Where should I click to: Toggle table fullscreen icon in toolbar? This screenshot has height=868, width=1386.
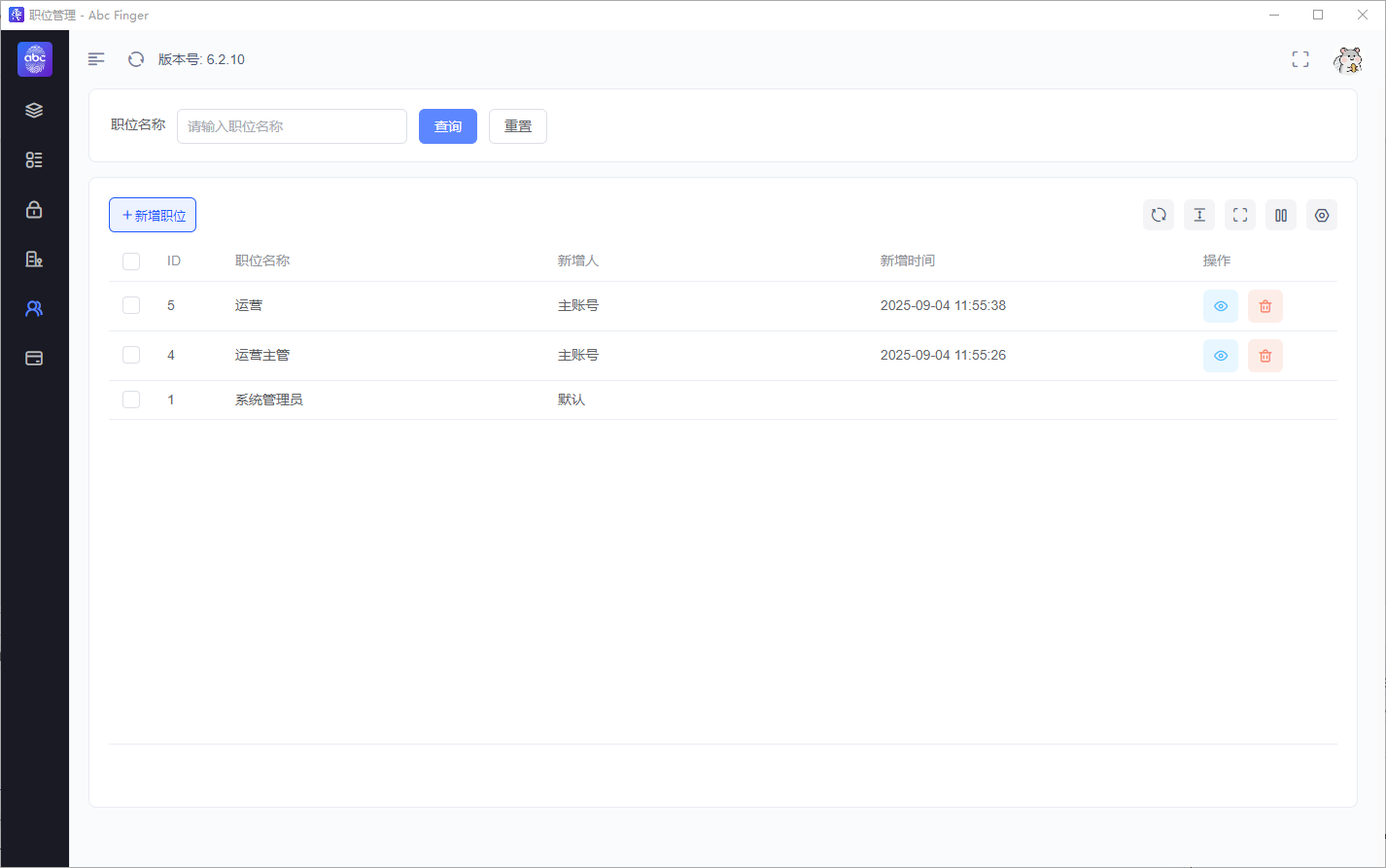click(x=1240, y=215)
